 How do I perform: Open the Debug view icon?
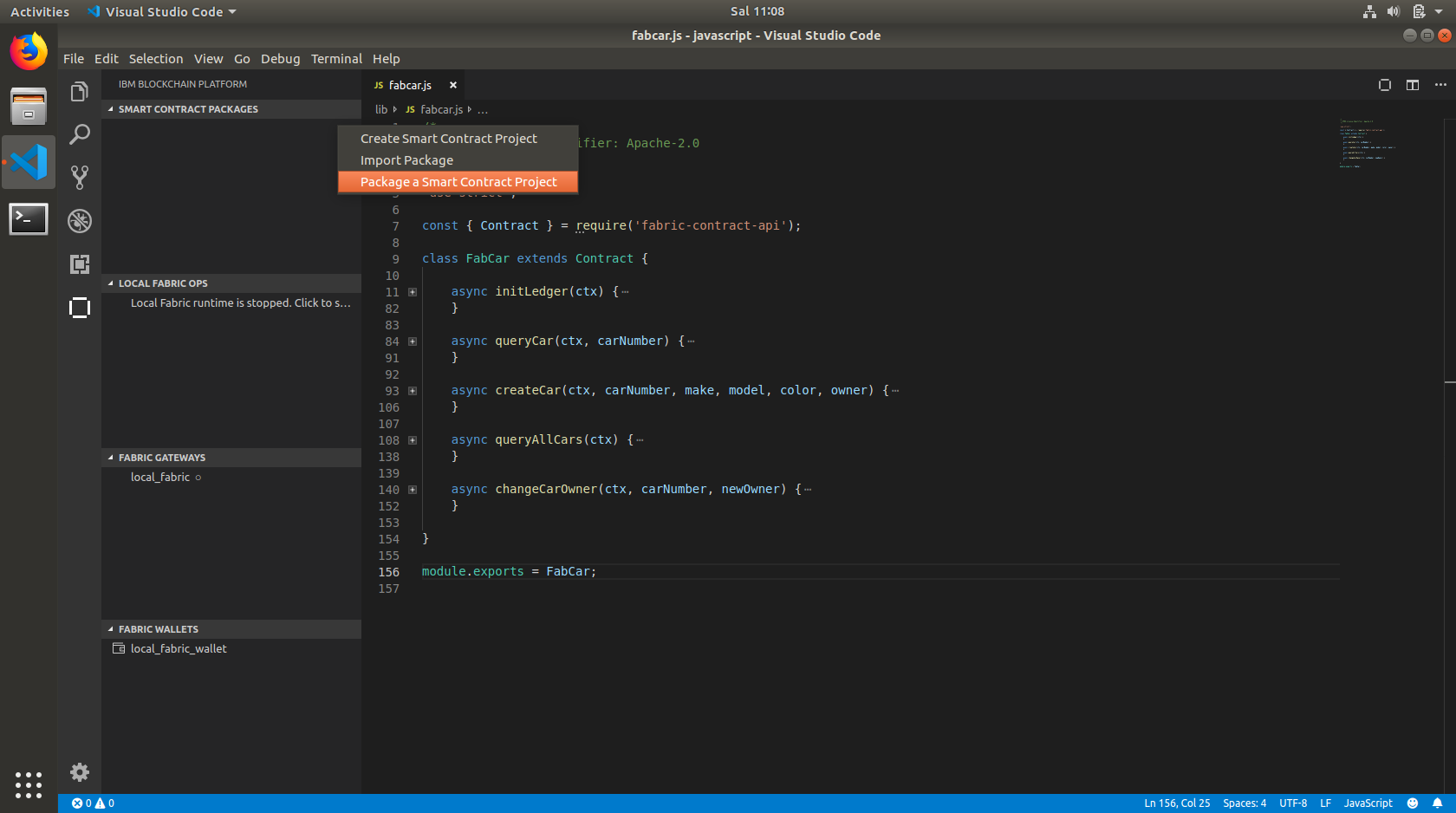tap(80, 221)
